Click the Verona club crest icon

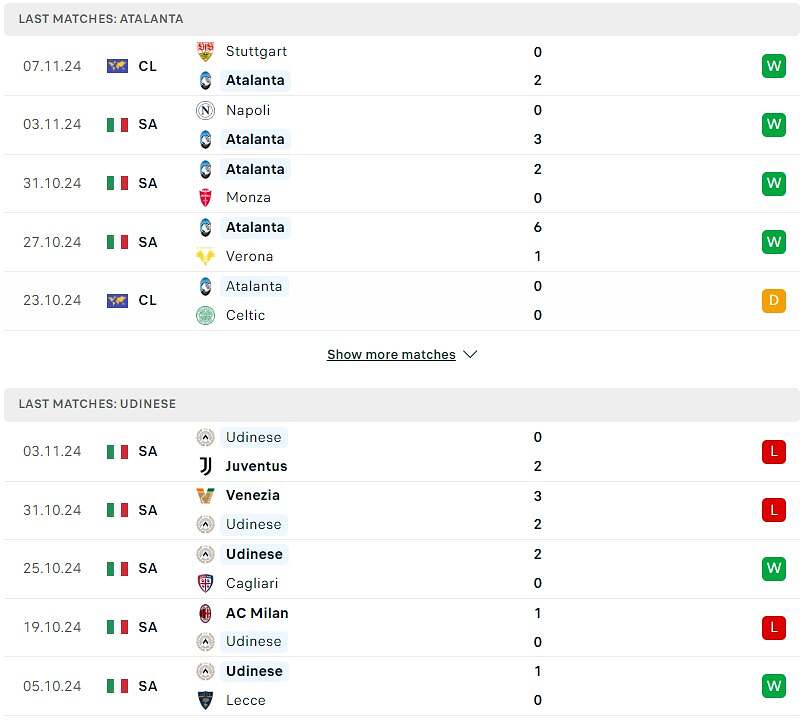[x=205, y=256]
